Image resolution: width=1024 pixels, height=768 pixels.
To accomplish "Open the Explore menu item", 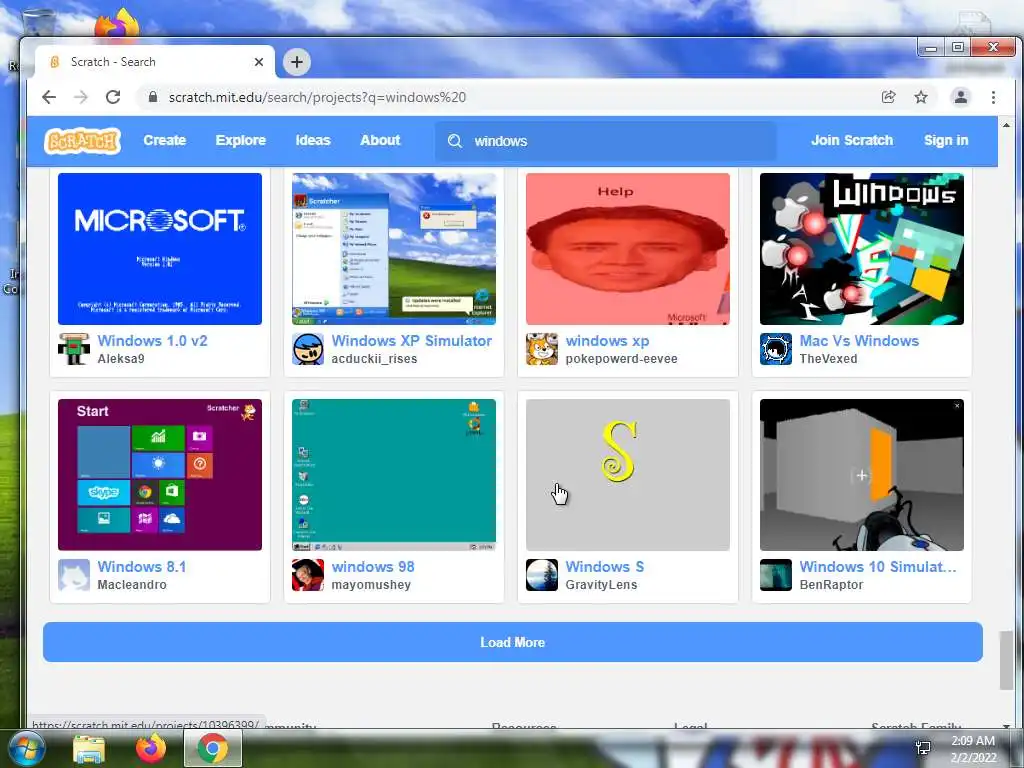I will (x=240, y=140).
